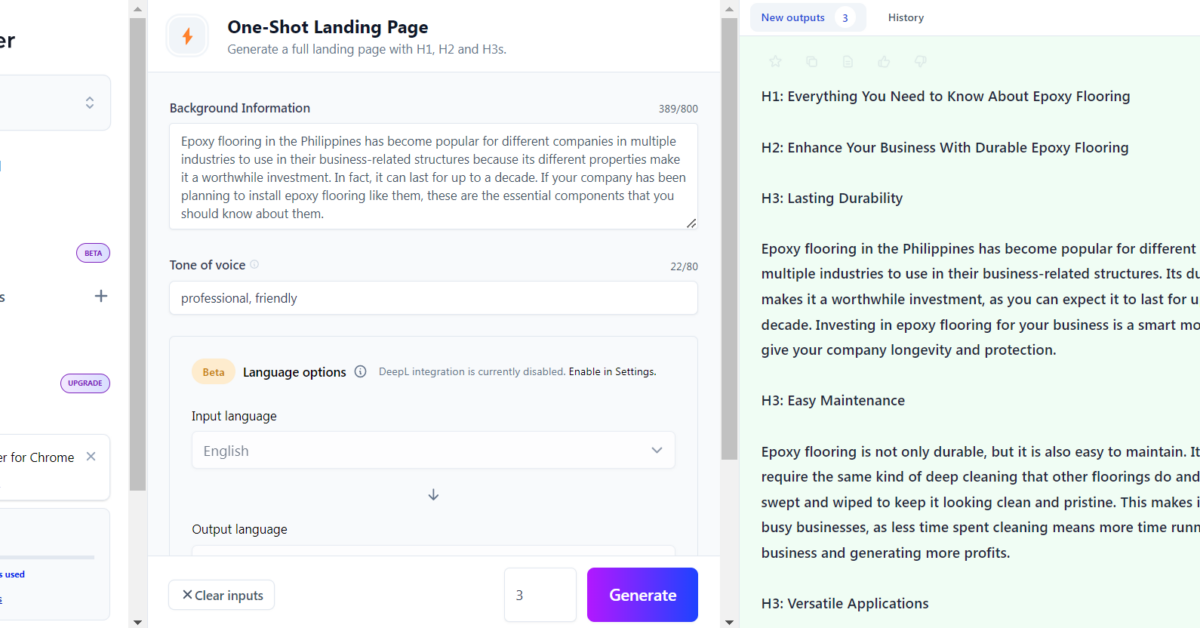Click the document save icon above output
Viewport: 1200px width, 628px height.
(848, 62)
